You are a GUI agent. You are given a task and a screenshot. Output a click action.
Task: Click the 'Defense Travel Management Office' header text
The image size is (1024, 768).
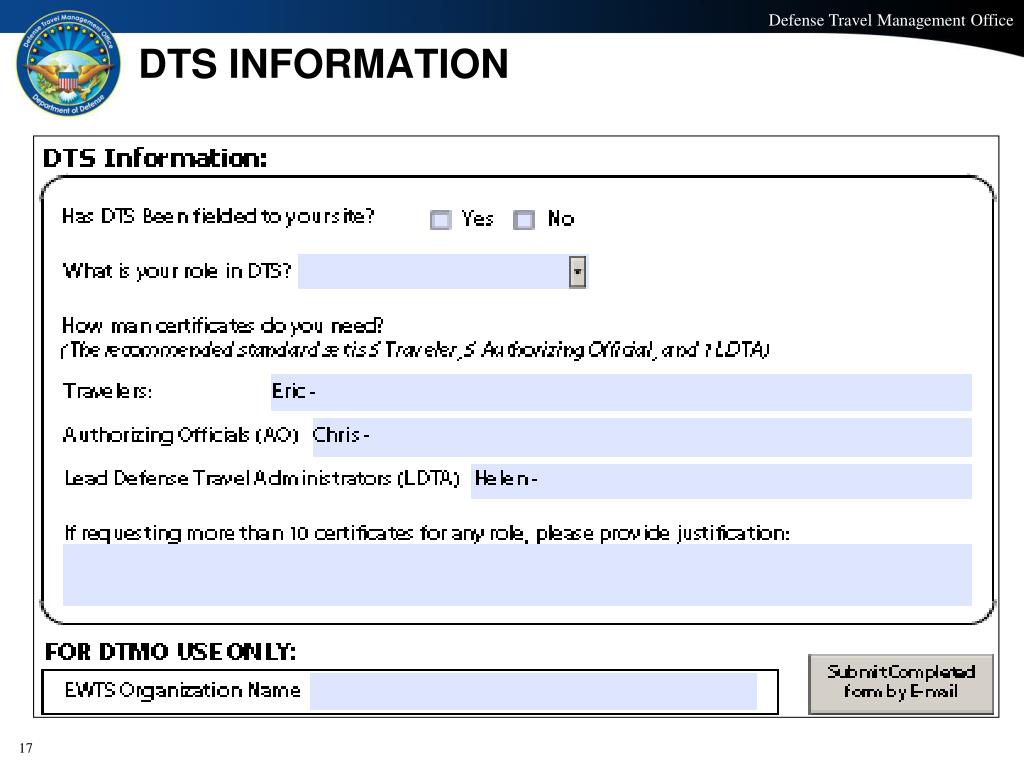pyautogui.click(x=890, y=20)
